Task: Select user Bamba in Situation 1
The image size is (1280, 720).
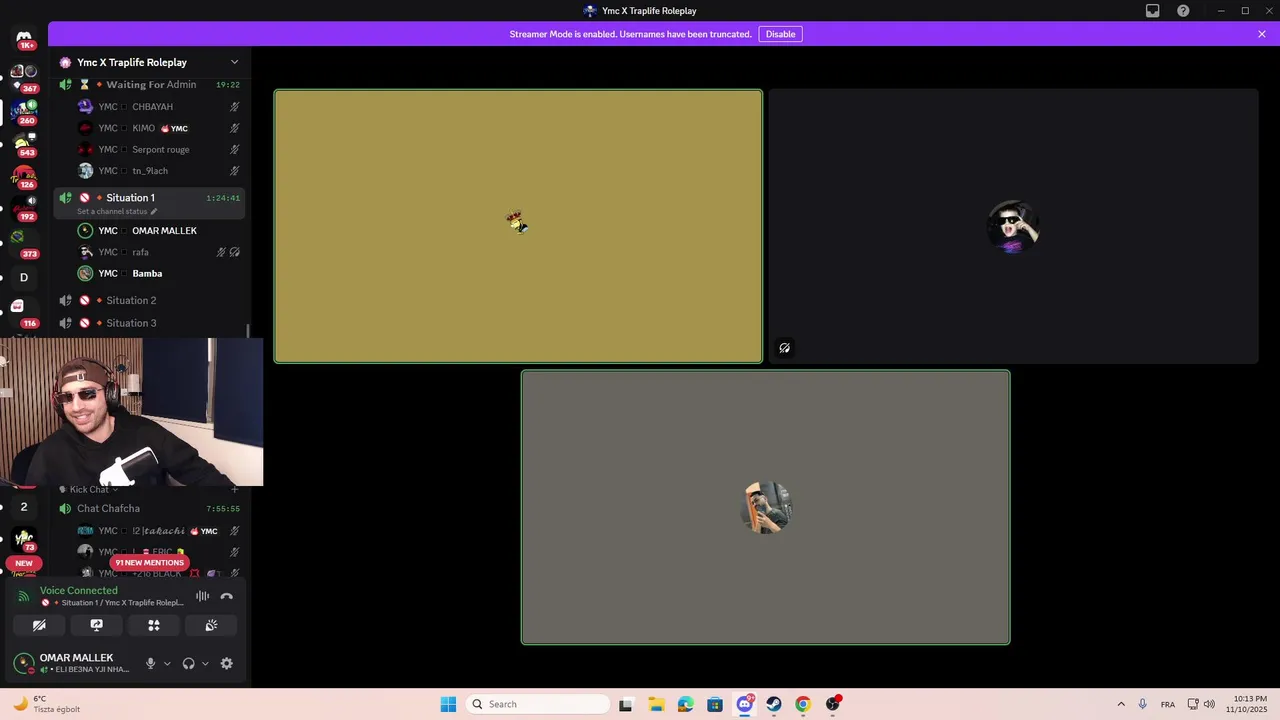Action: pos(160,273)
